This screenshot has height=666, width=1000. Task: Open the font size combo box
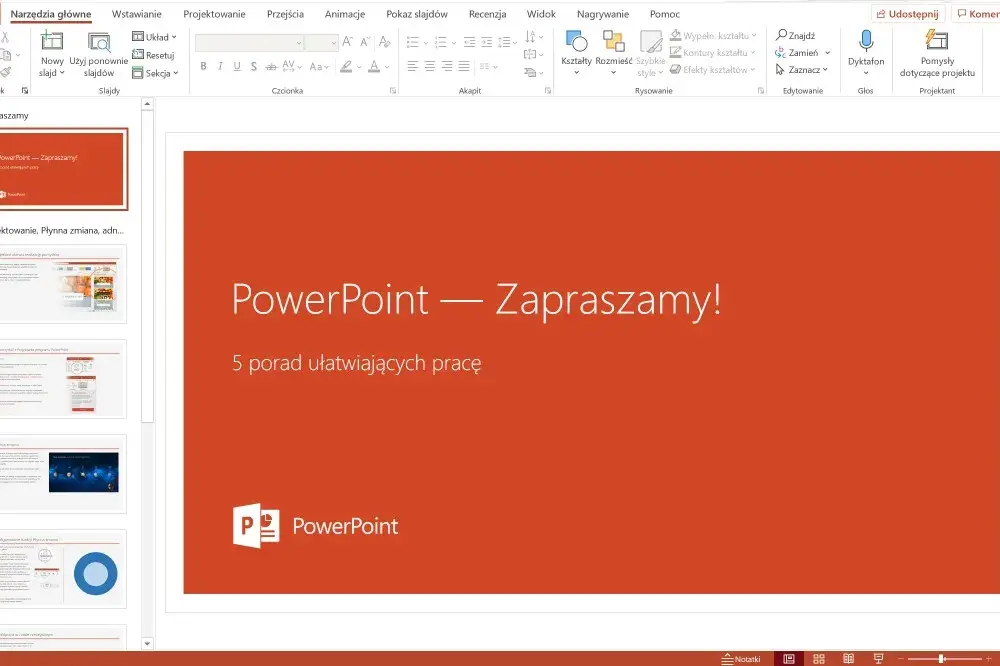321,43
